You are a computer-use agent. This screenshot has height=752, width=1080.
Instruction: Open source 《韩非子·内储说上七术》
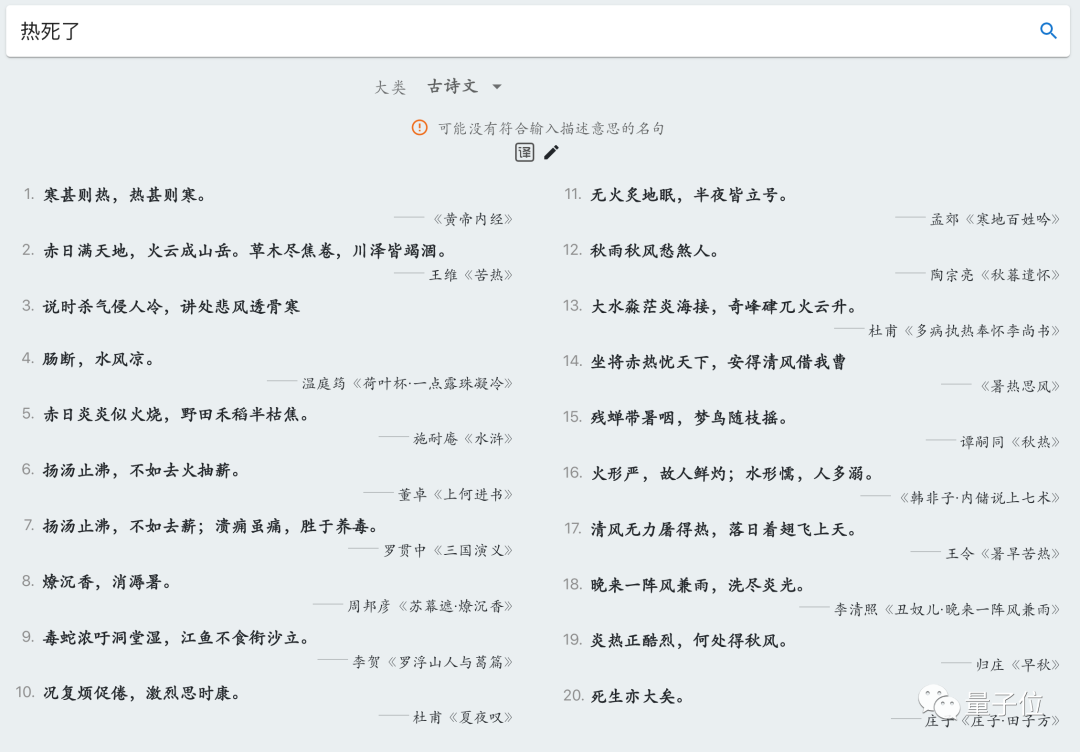pos(979,499)
